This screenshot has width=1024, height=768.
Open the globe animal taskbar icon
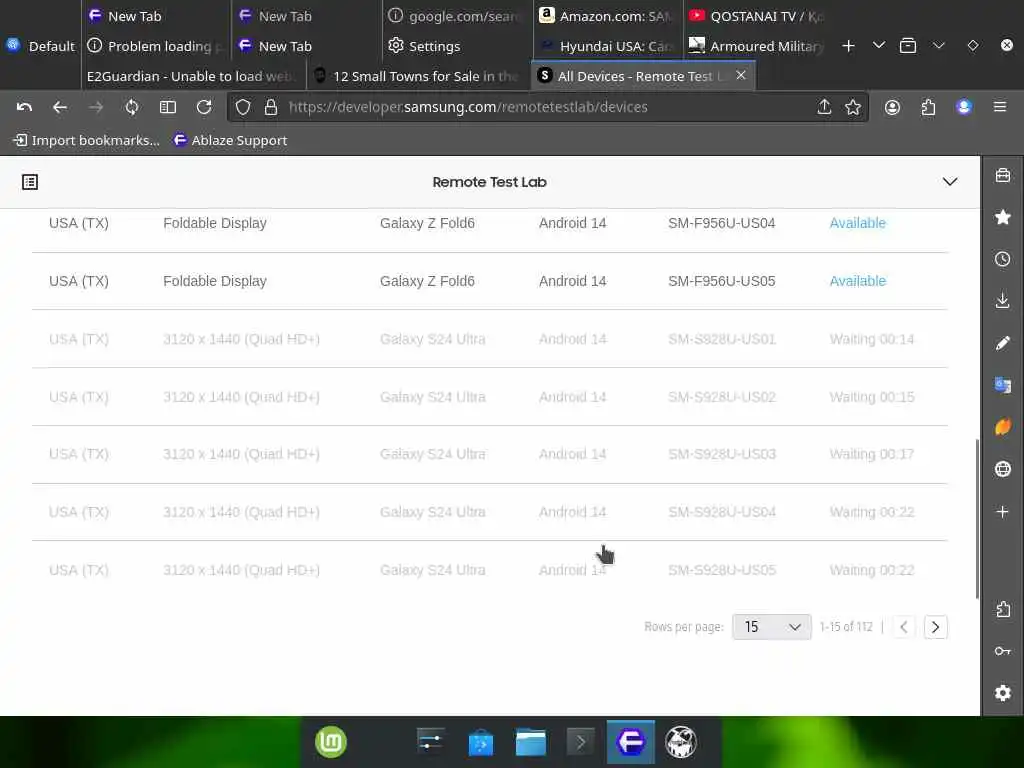(x=680, y=743)
